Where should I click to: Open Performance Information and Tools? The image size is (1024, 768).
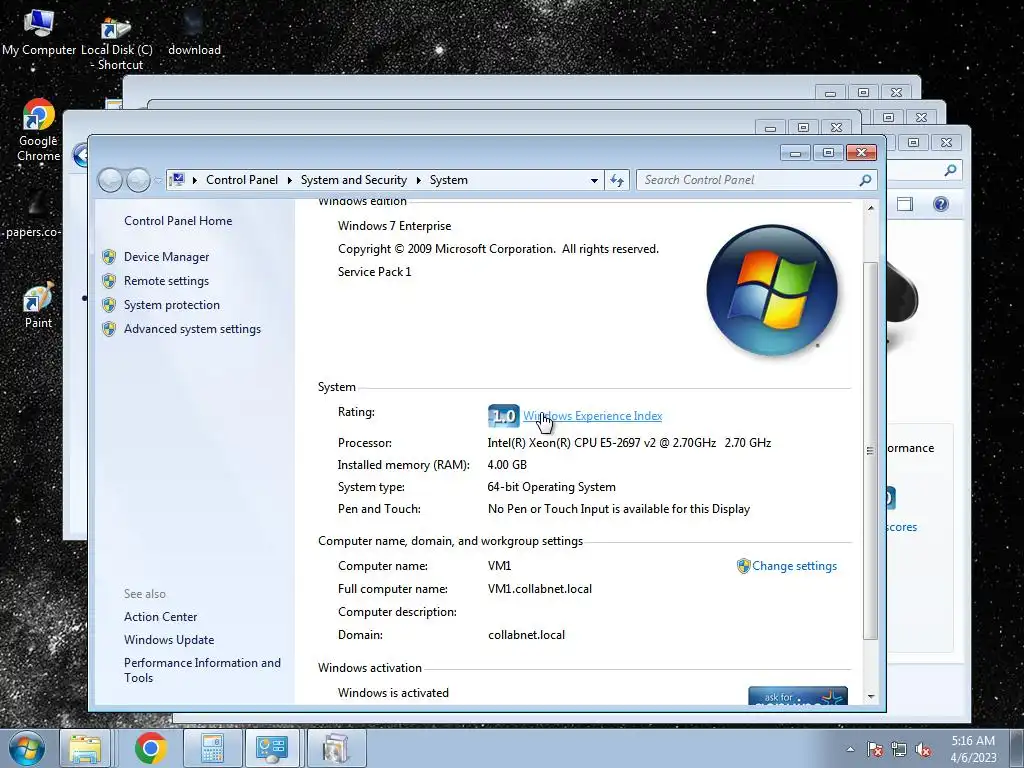(x=202, y=670)
